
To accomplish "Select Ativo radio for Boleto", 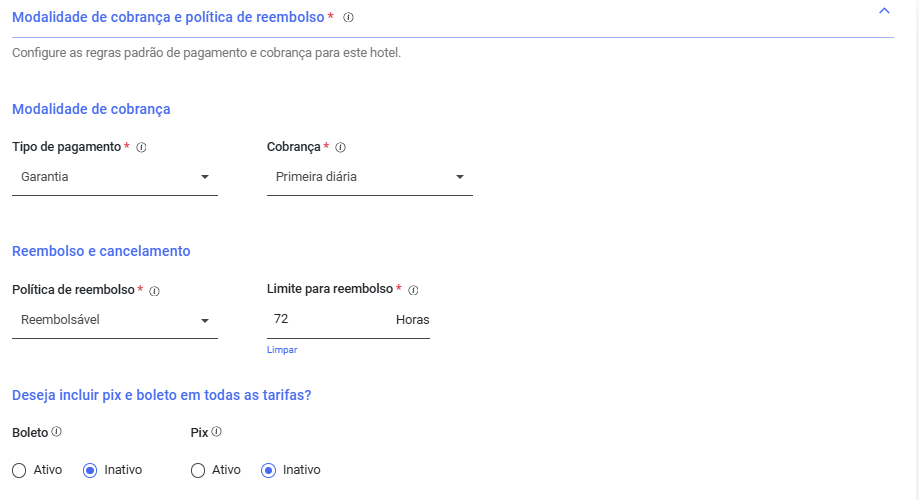I will (19, 470).
